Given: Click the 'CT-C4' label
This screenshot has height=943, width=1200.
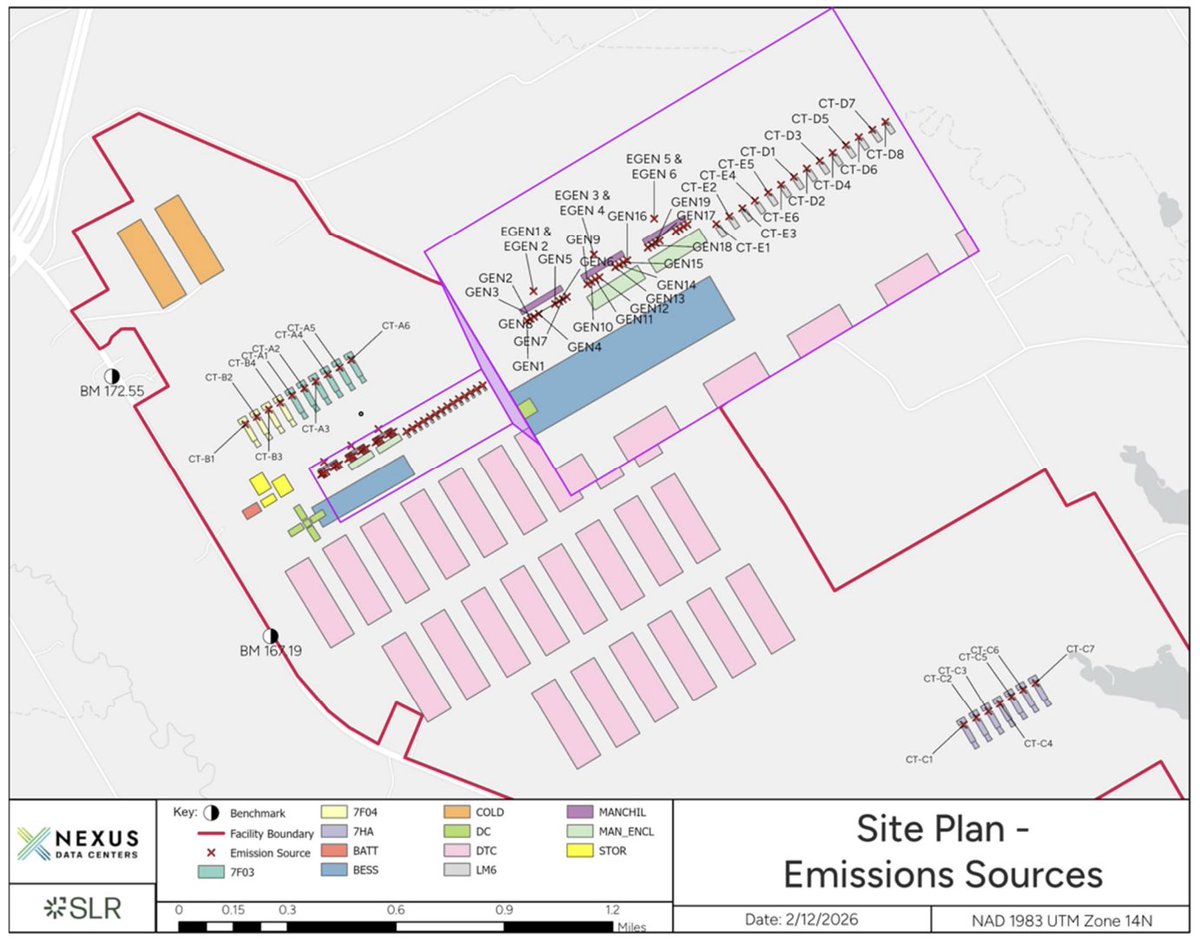Looking at the screenshot, I should click(1039, 744).
